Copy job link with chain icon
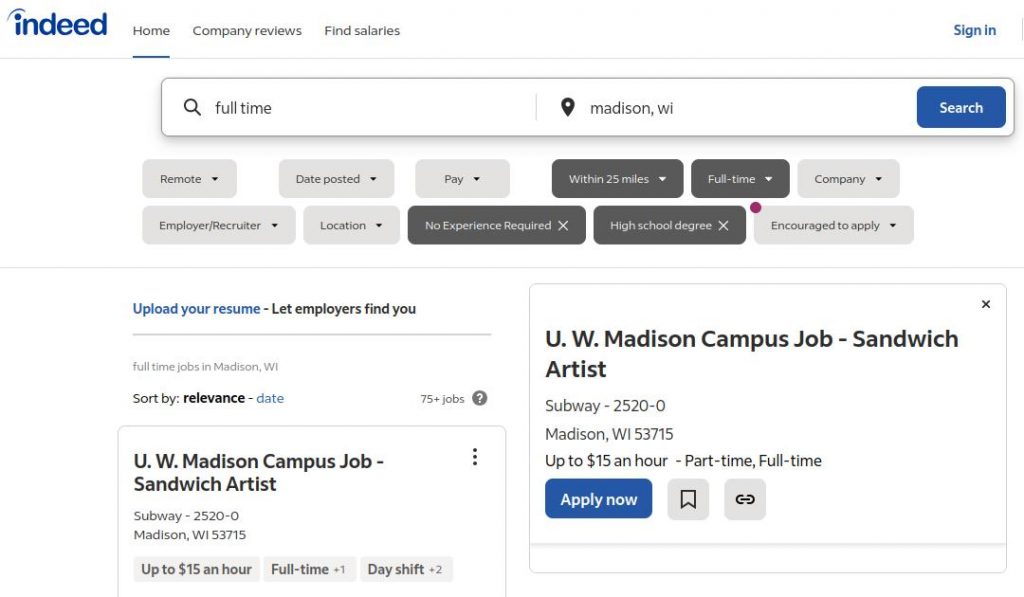Screen dimensions: 1024x597 pos(744,499)
